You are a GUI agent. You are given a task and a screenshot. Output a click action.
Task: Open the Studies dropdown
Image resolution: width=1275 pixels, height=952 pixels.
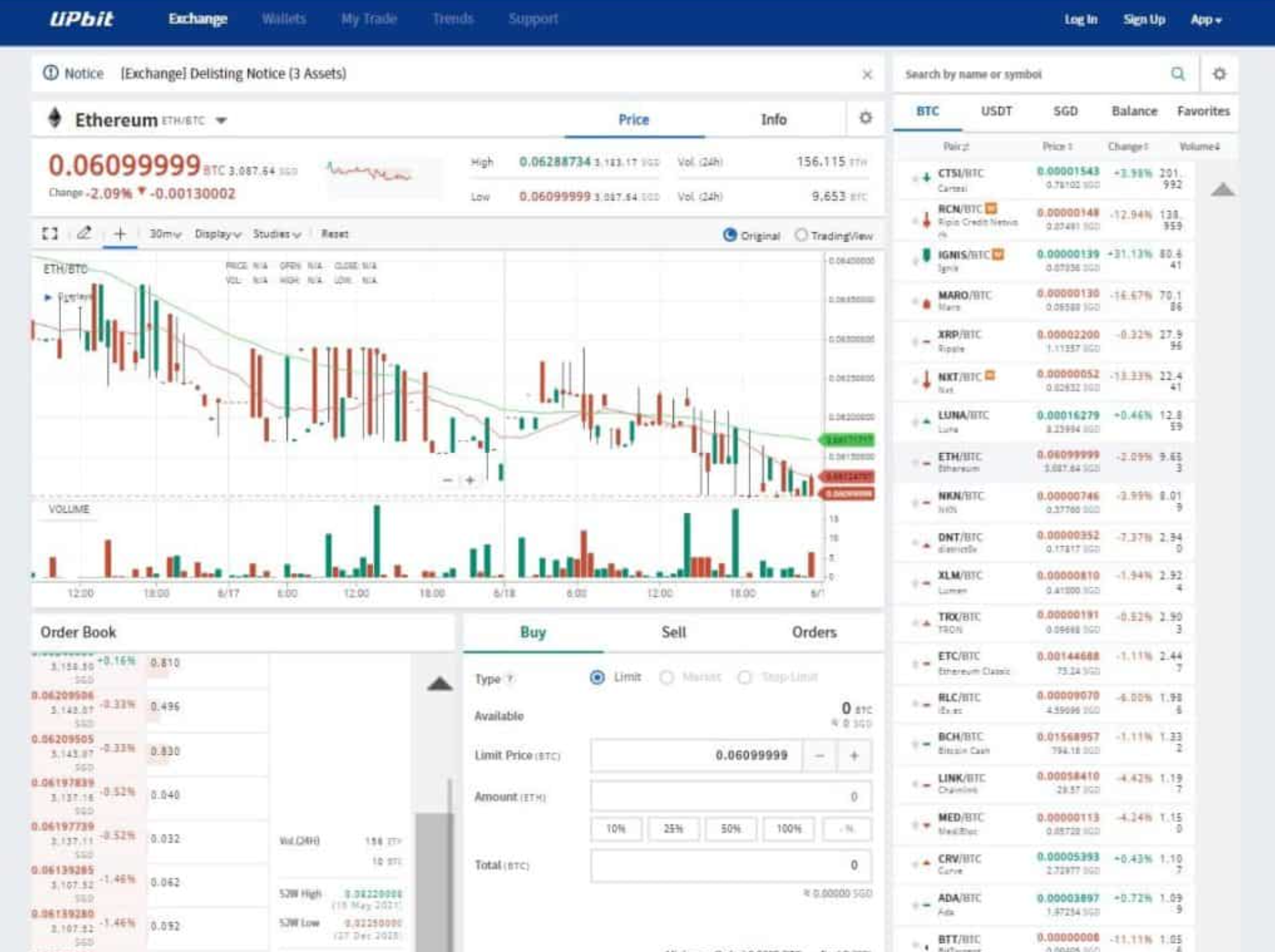277,234
